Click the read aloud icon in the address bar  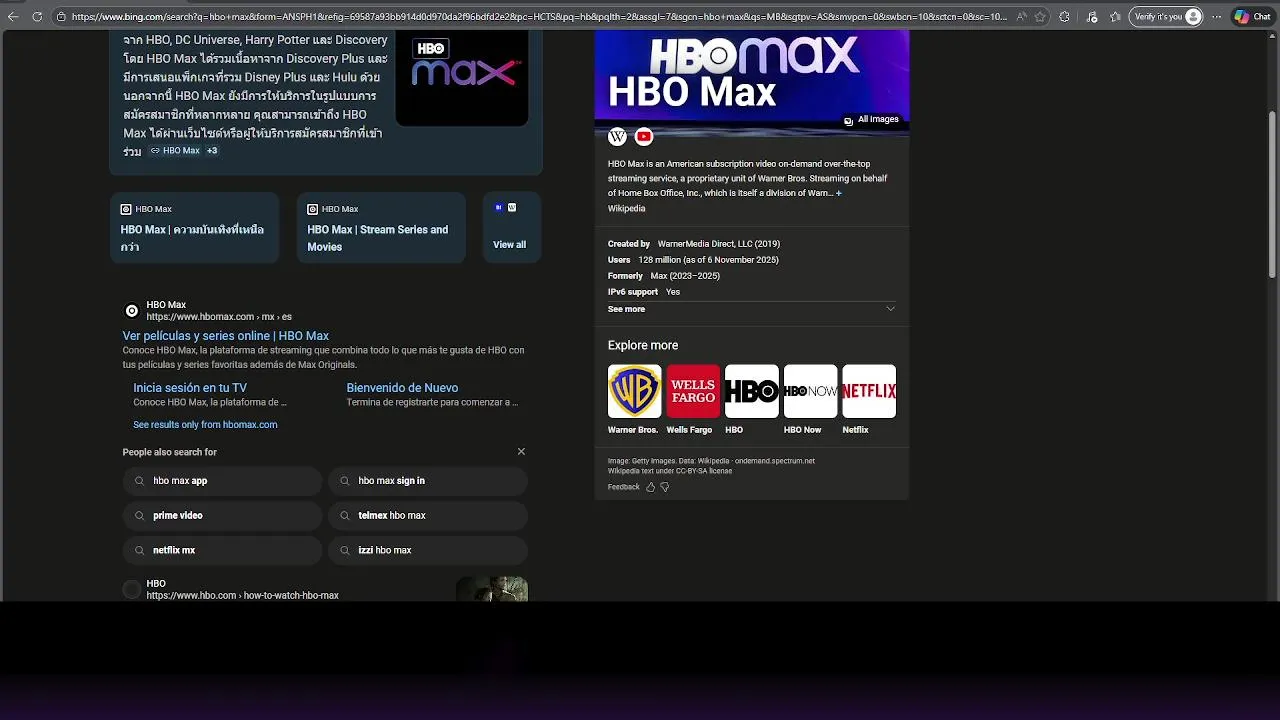[x=1021, y=17]
